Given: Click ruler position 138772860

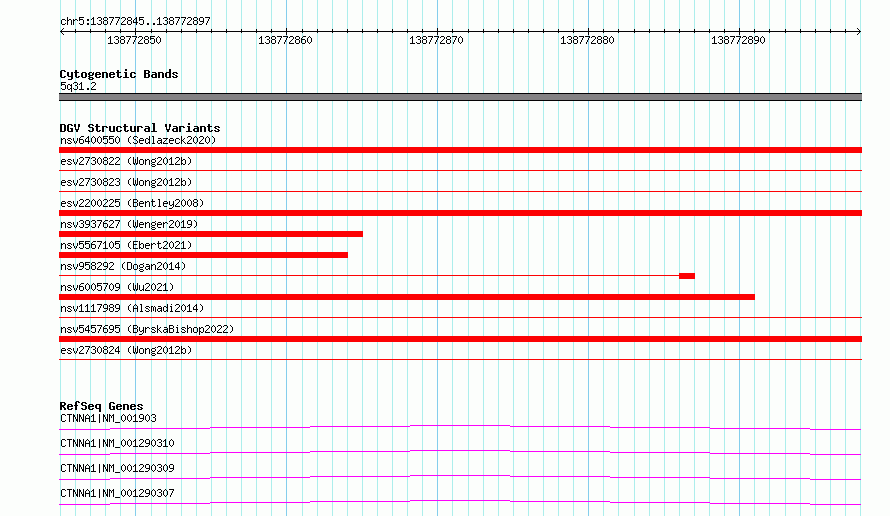Looking at the screenshot, I should pos(286,40).
